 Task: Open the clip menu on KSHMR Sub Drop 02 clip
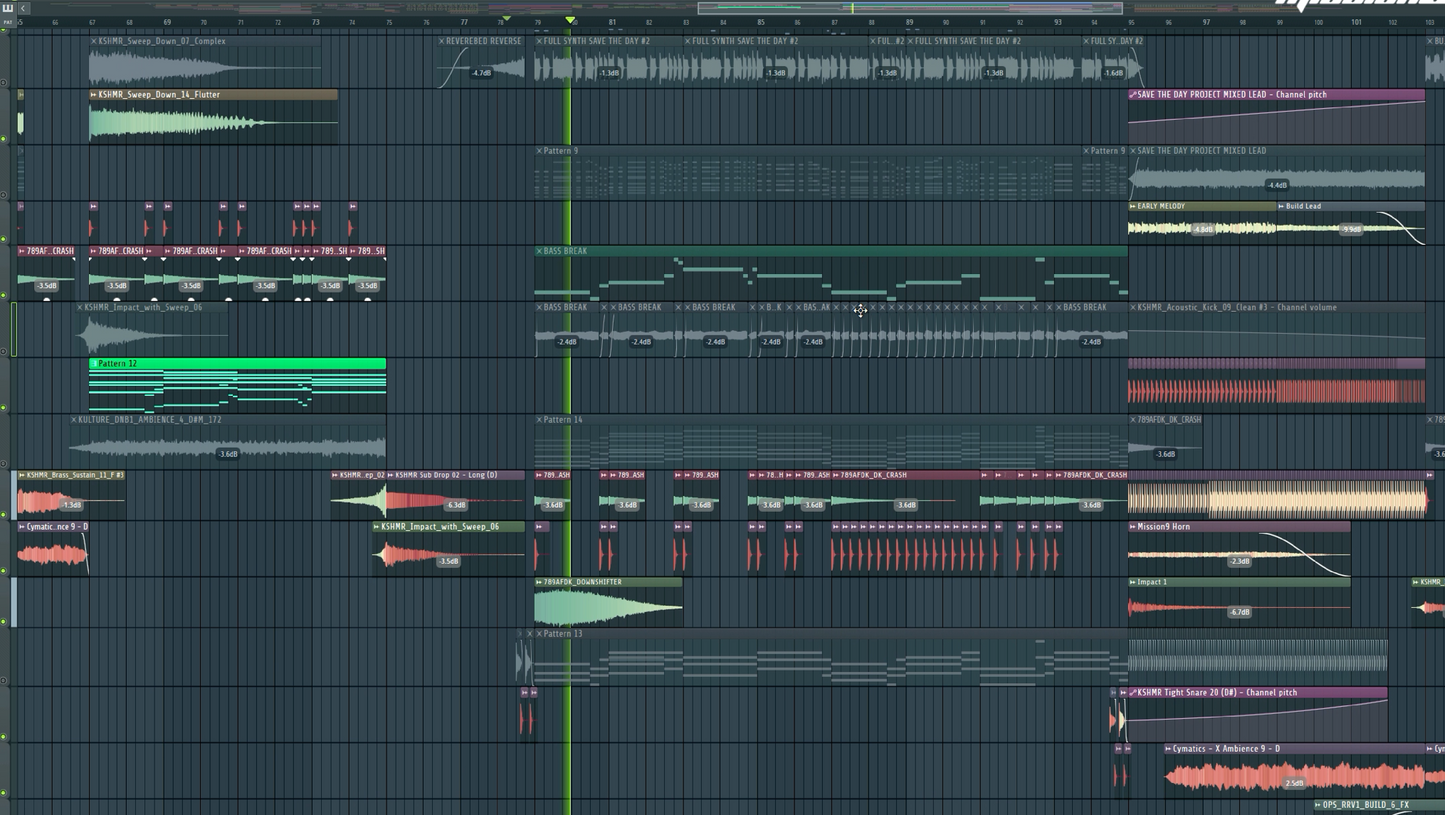[x=390, y=474]
